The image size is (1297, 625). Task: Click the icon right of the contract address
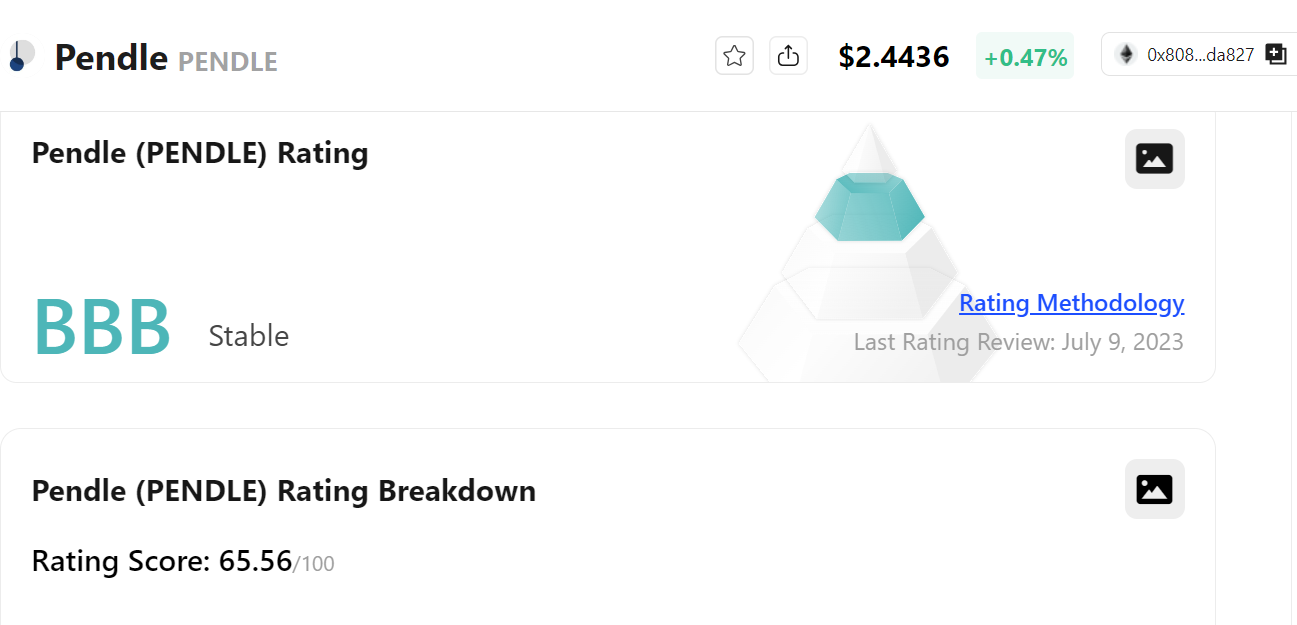(x=1276, y=55)
